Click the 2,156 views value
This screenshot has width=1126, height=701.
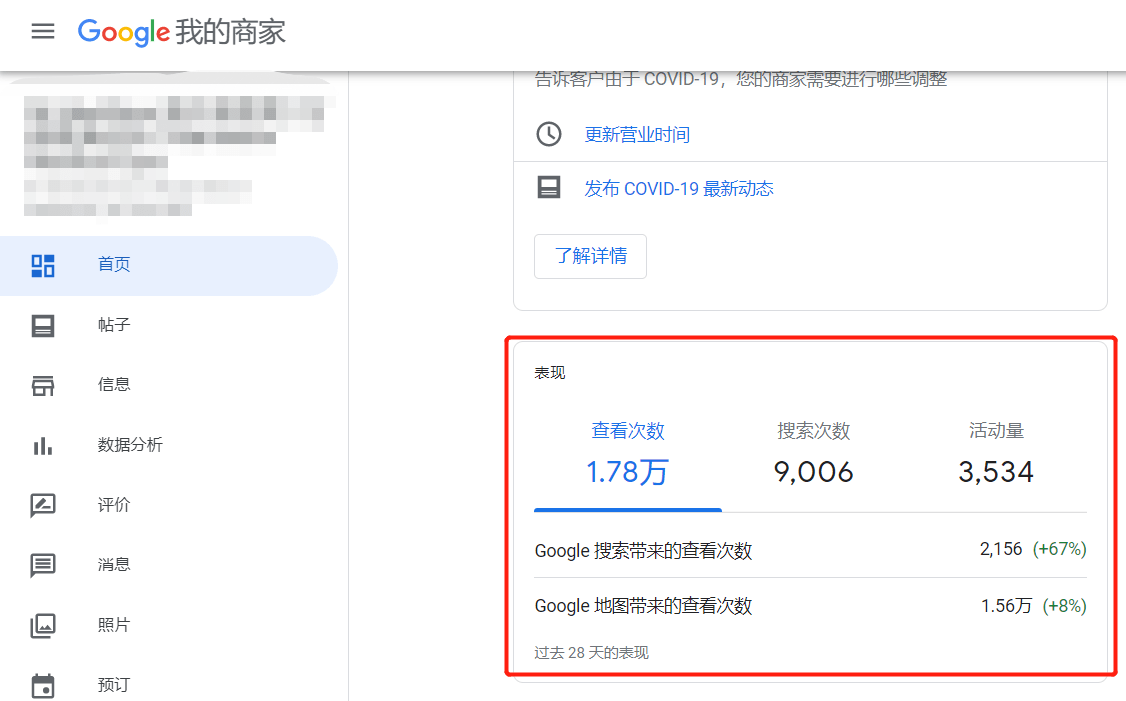pos(1001,549)
